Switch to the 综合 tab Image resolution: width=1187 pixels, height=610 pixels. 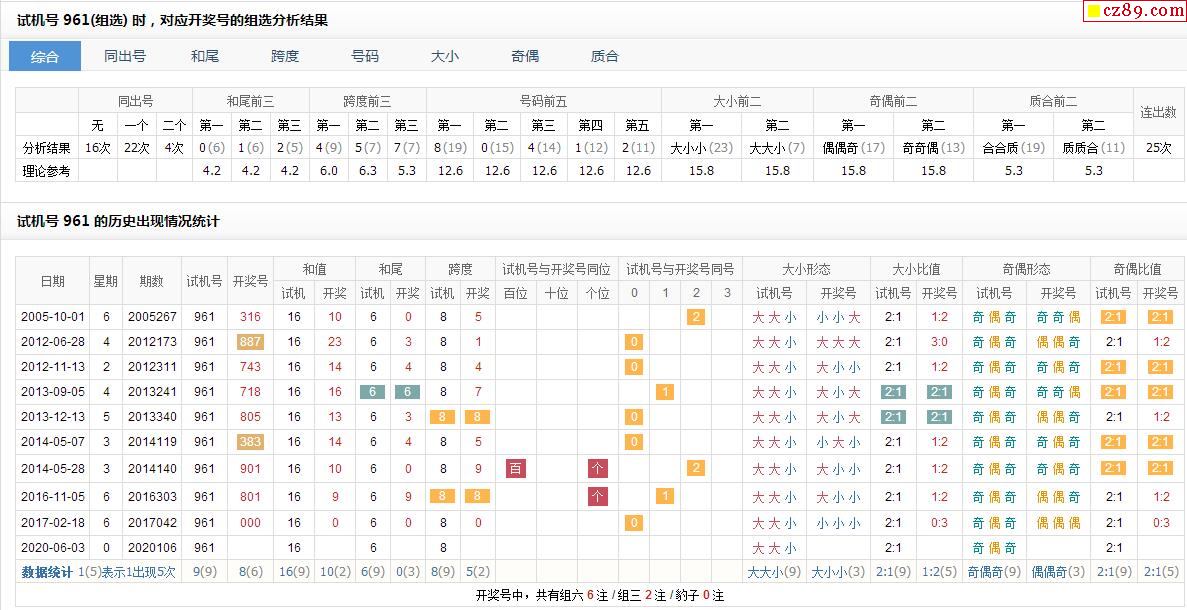[45, 57]
